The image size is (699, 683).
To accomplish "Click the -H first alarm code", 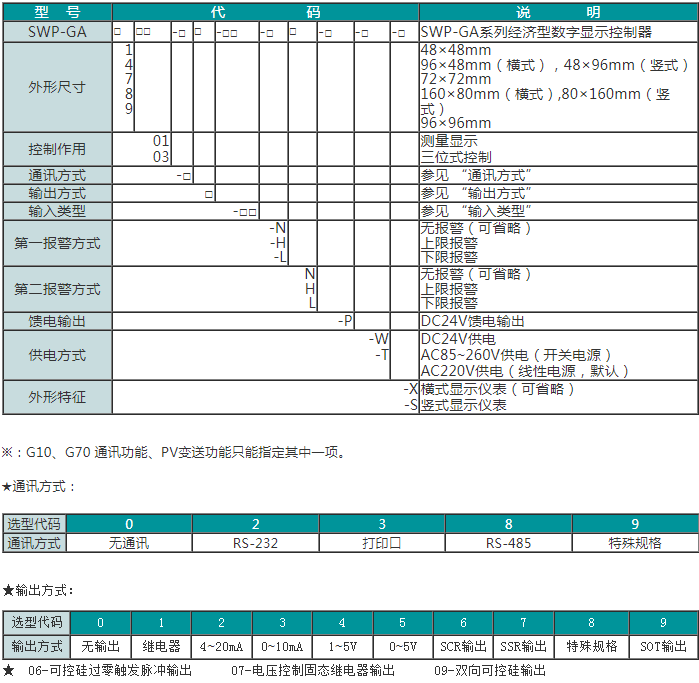I will coord(278,243).
